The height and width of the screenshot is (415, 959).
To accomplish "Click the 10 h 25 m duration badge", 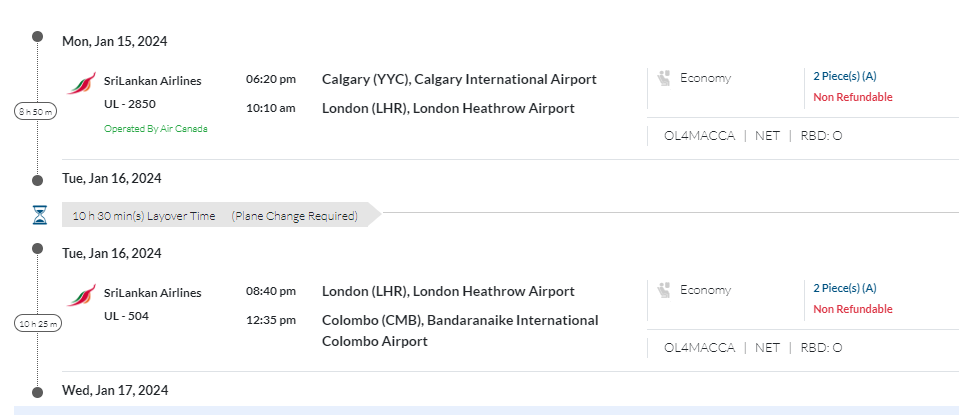I will (36, 323).
